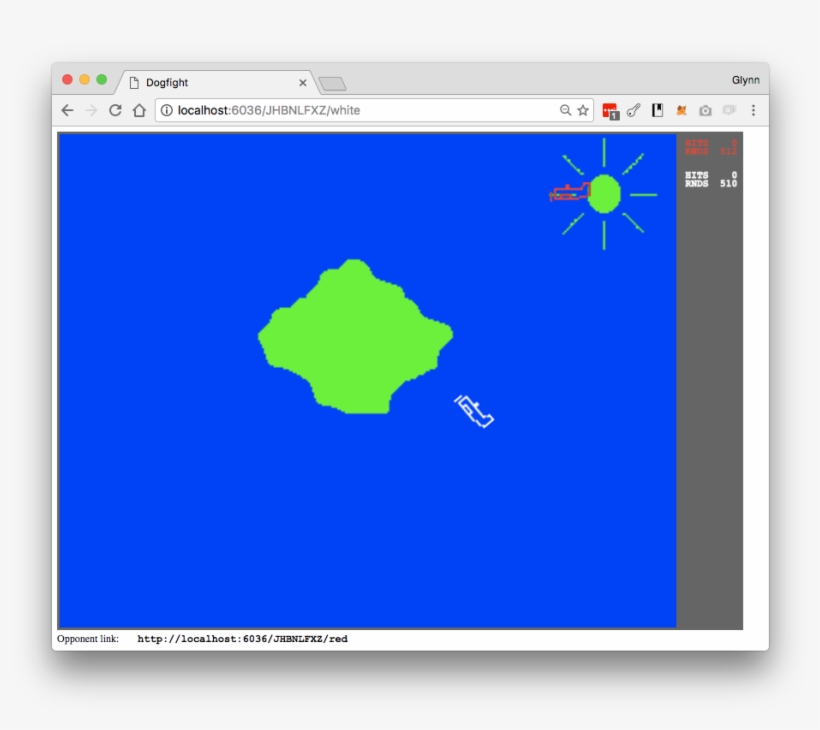Viewport: 820px width, 730px height.
Task: Close the Dogfight tab
Action: coord(302,83)
